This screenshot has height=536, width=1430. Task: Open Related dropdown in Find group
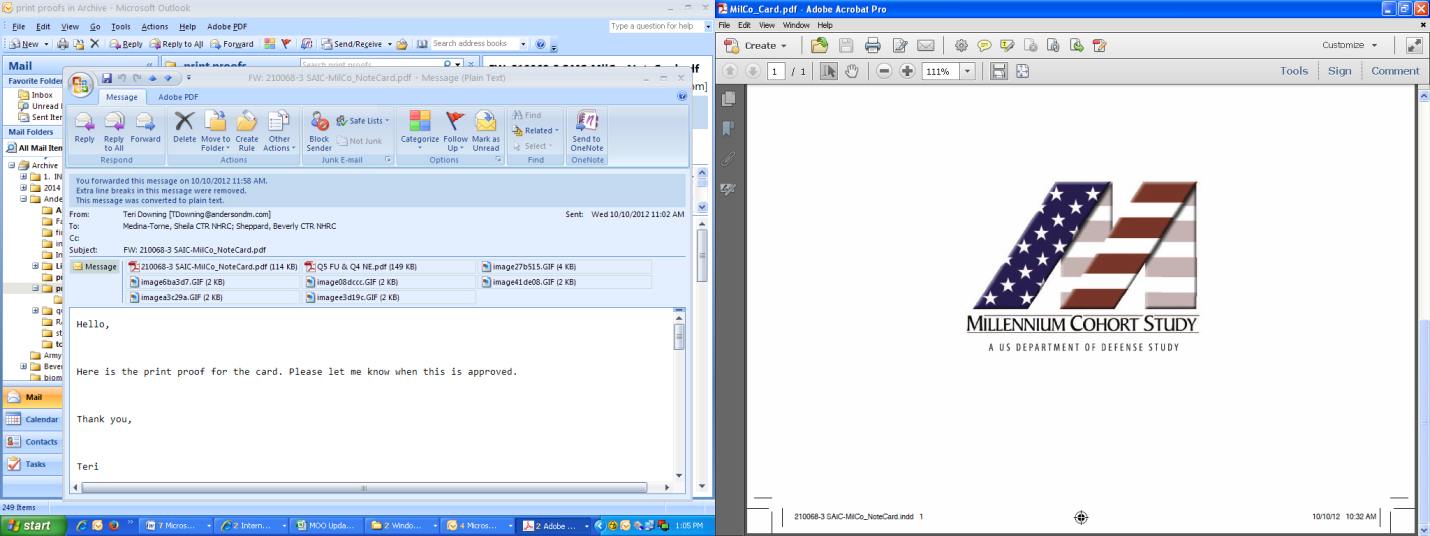[x=536, y=130]
